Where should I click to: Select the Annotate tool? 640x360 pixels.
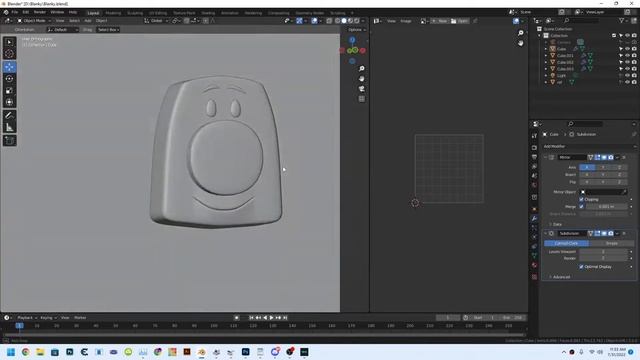tap(9, 116)
